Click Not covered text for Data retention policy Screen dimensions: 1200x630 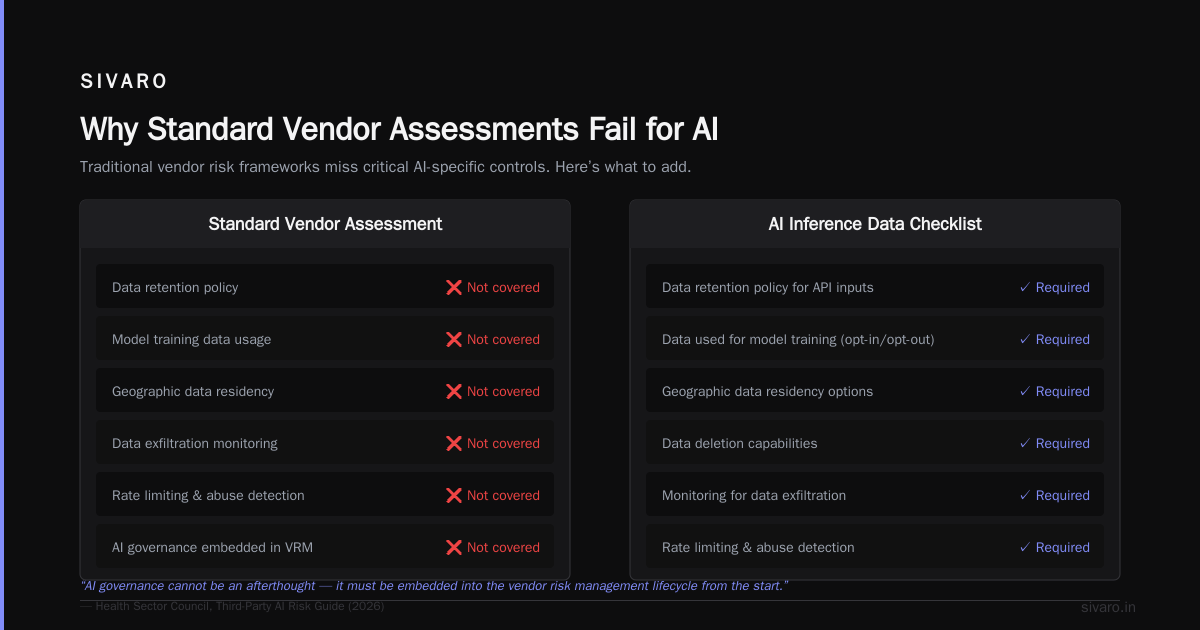[x=503, y=287]
